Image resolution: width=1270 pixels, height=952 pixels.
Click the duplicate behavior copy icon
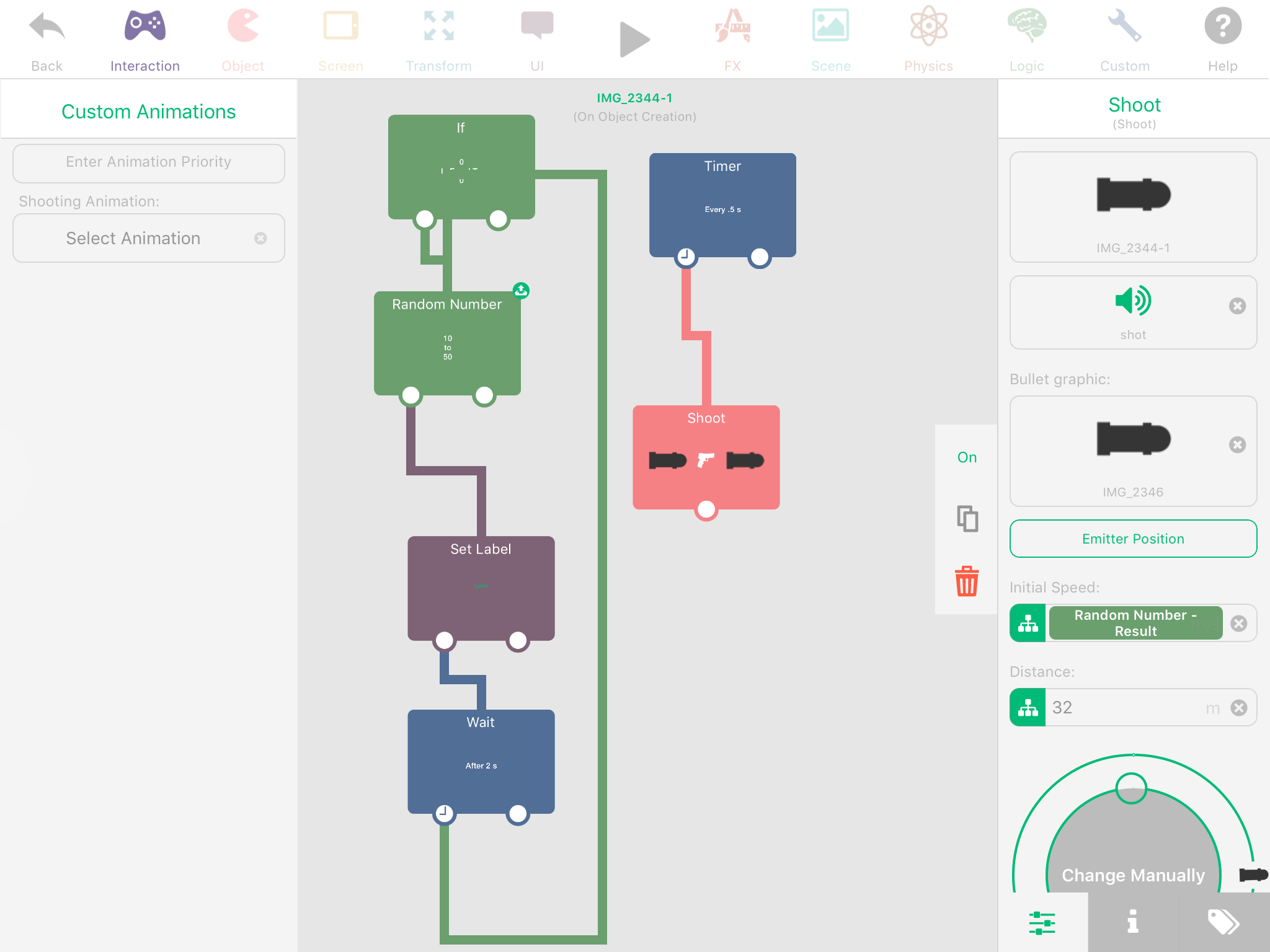tap(967, 519)
